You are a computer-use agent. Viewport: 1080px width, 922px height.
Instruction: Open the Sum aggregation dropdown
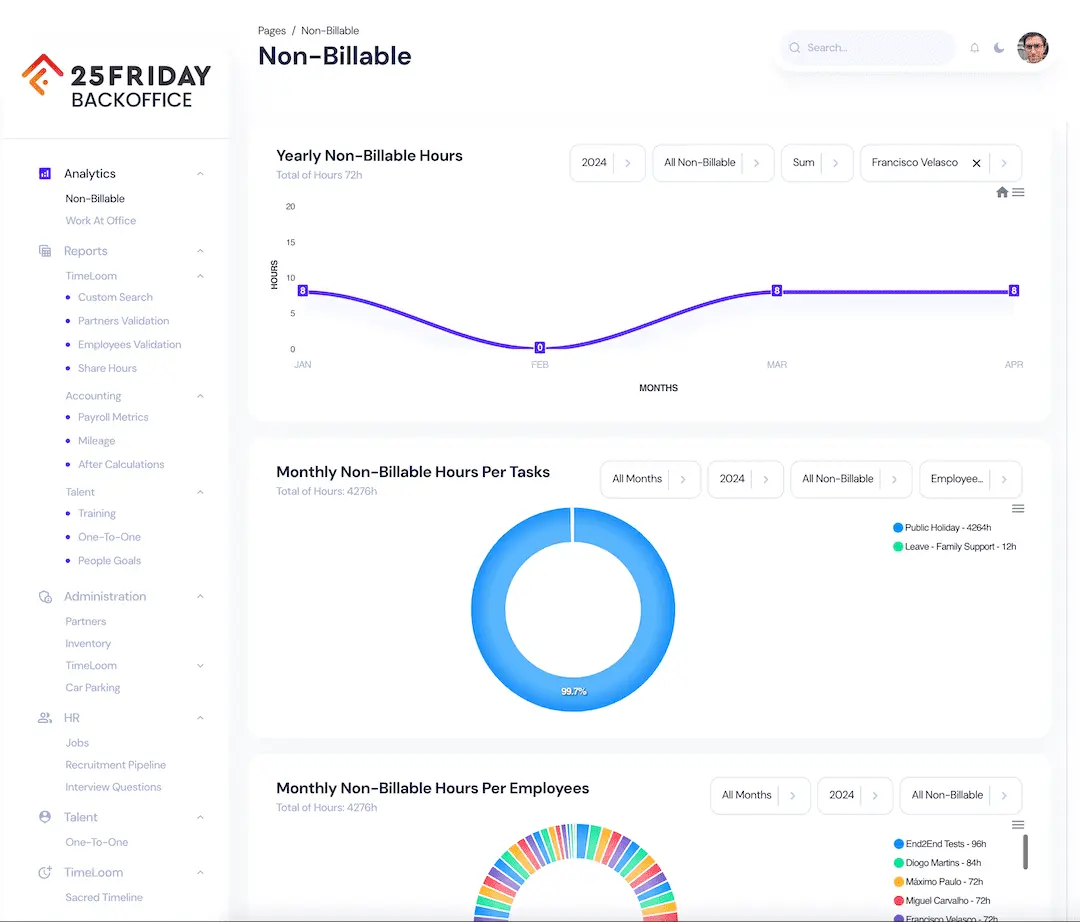coord(816,163)
